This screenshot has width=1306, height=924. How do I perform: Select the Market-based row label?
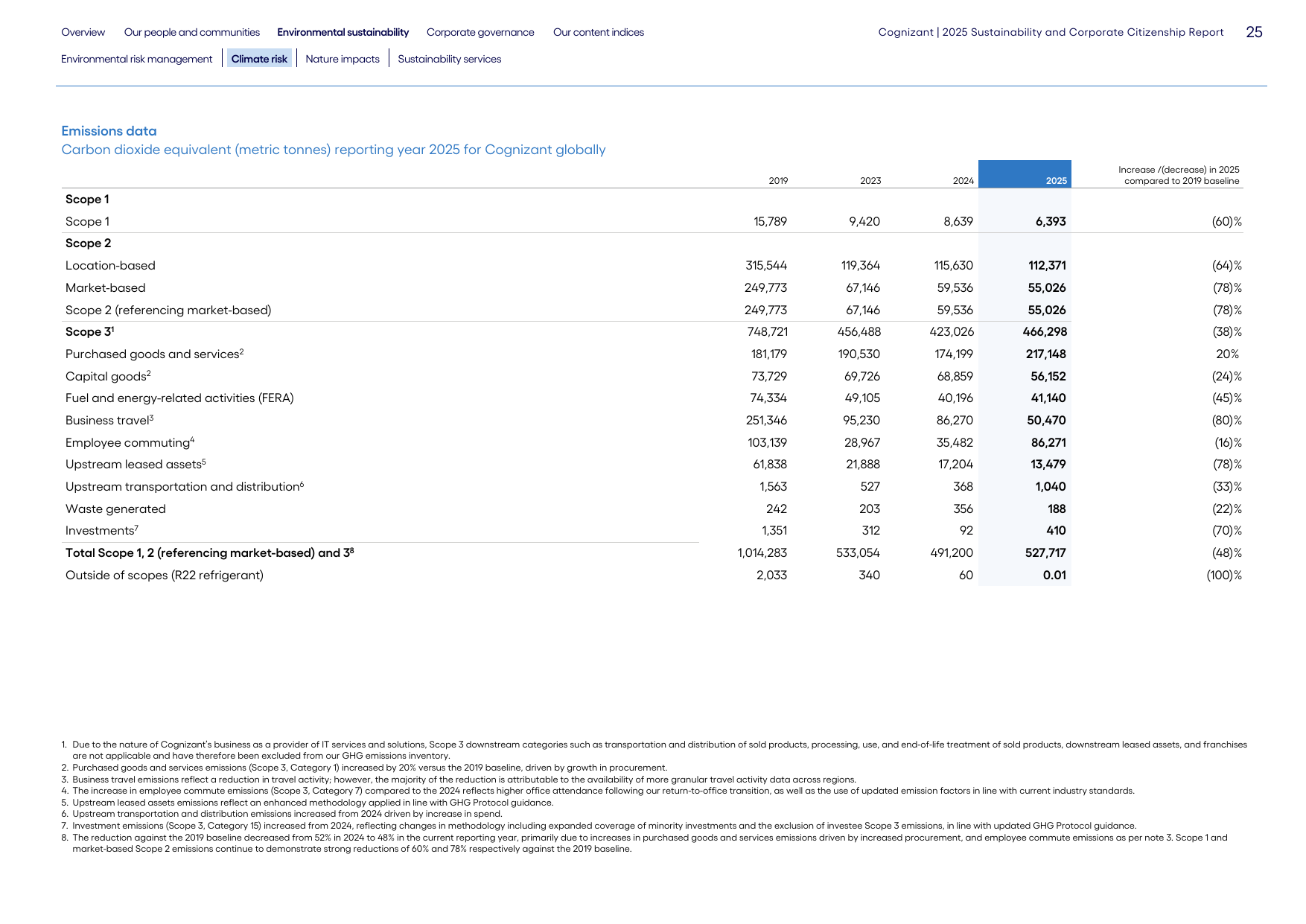[106, 288]
